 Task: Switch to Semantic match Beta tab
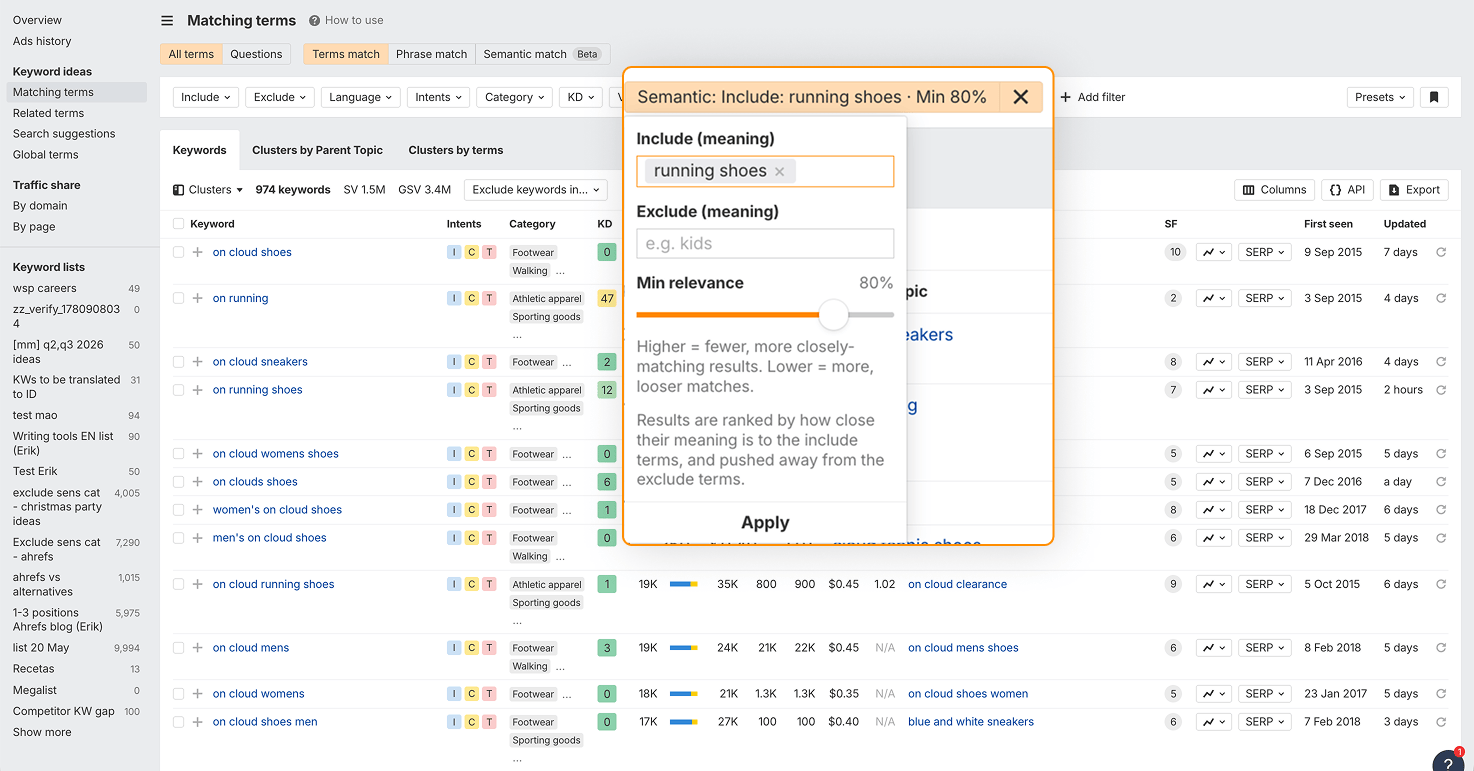542,54
